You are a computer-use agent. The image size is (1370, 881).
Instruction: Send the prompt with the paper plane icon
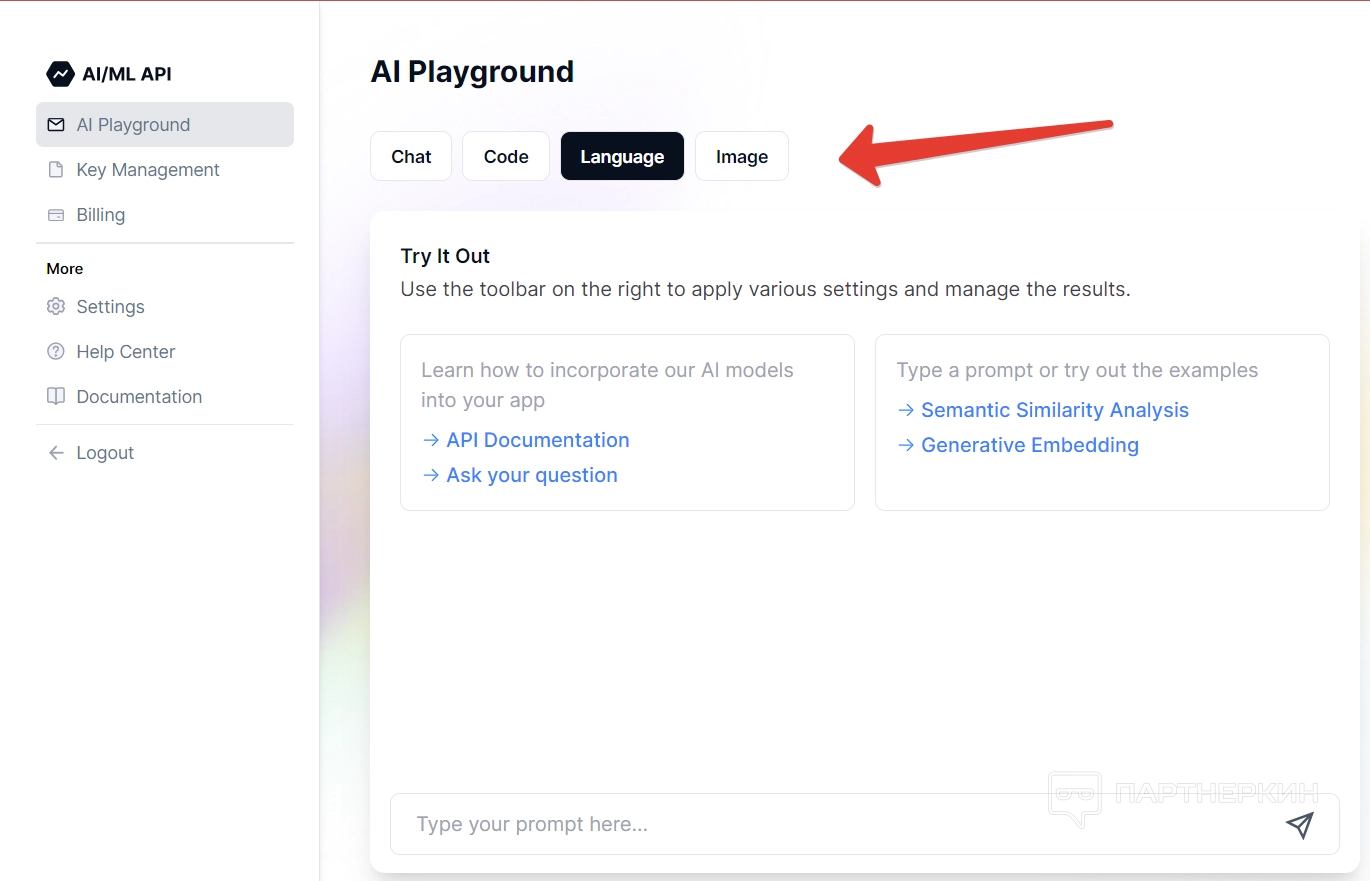coord(1299,825)
